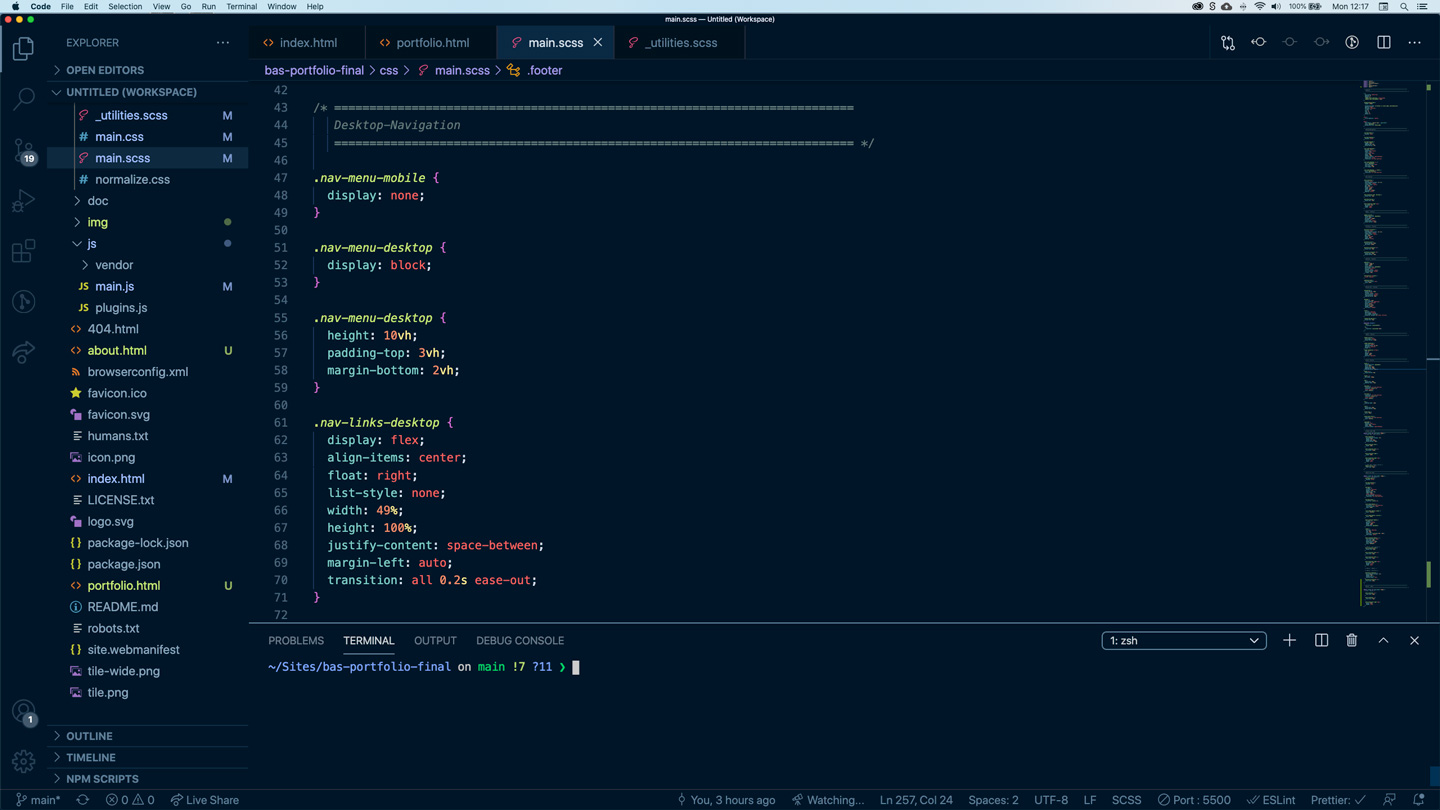The height and width of the screenshot is (810, 1440).
Task: Open the Explorer view in activity bar
Action: (23, 48)
